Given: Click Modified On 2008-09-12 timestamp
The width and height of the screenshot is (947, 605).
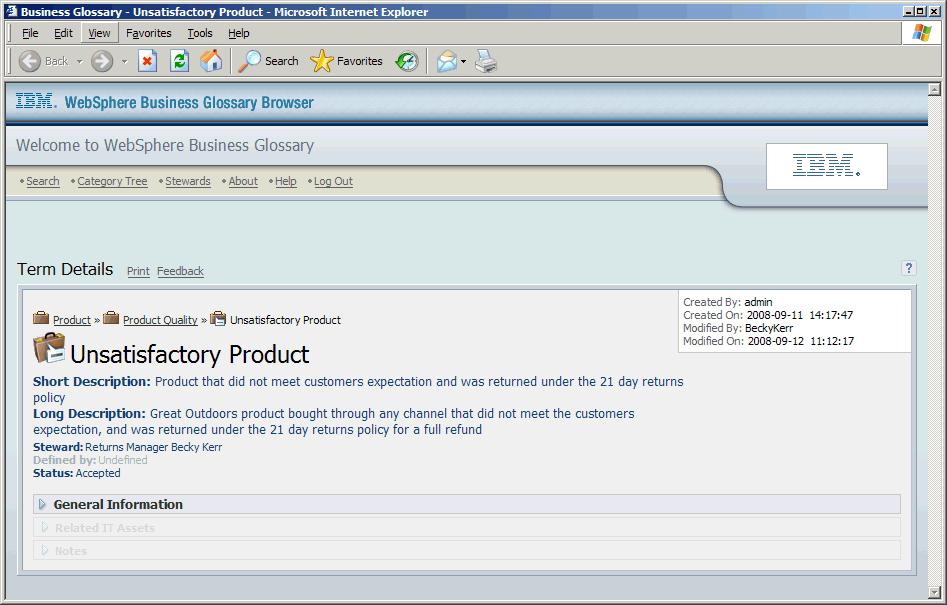Looking at the screenshot, I should 769,341.
